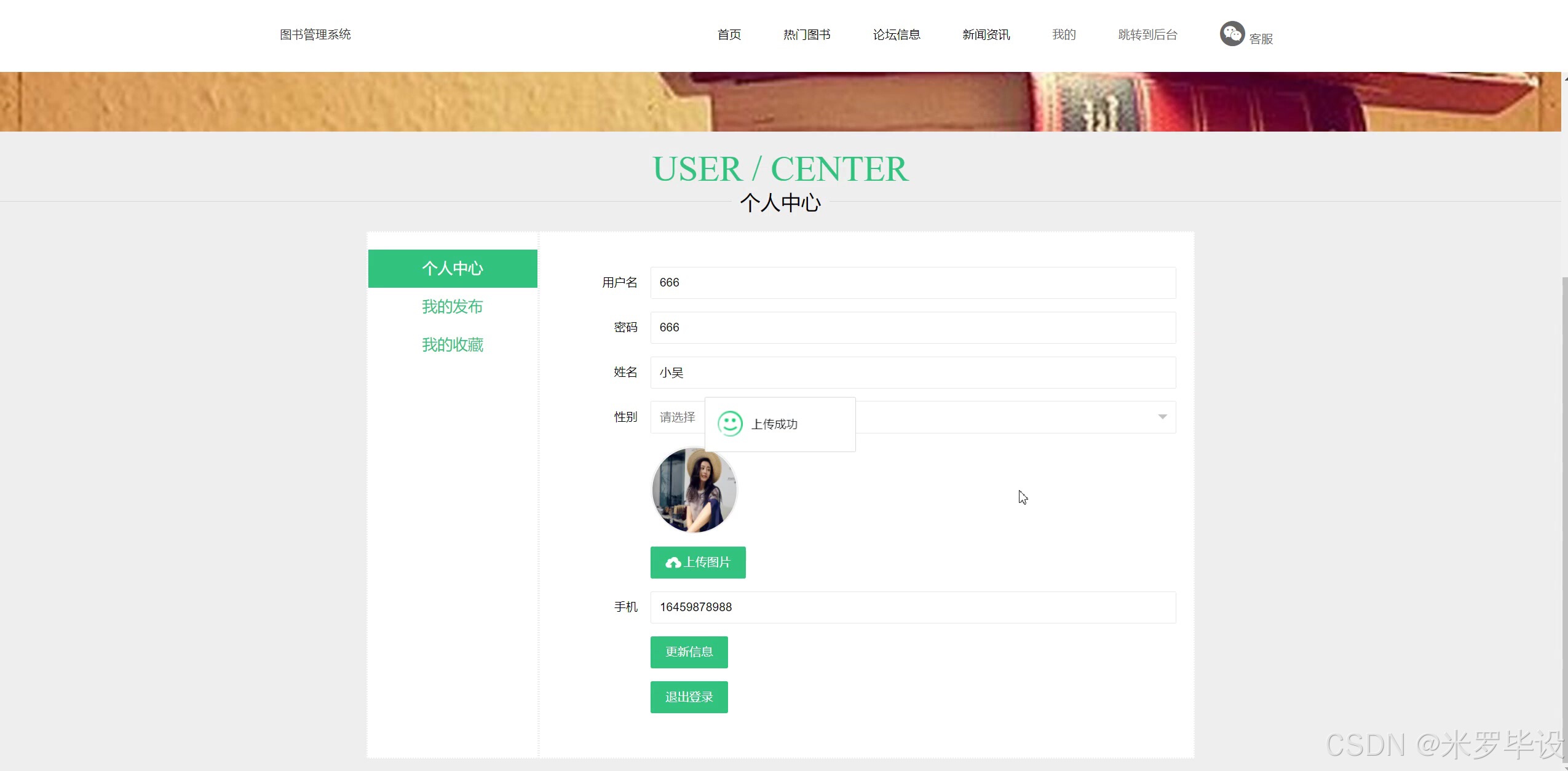Viewport: 1568px width, 771px height.
Task: Switch to 我的收藏 sidebar tab
Action: (453, 345)
